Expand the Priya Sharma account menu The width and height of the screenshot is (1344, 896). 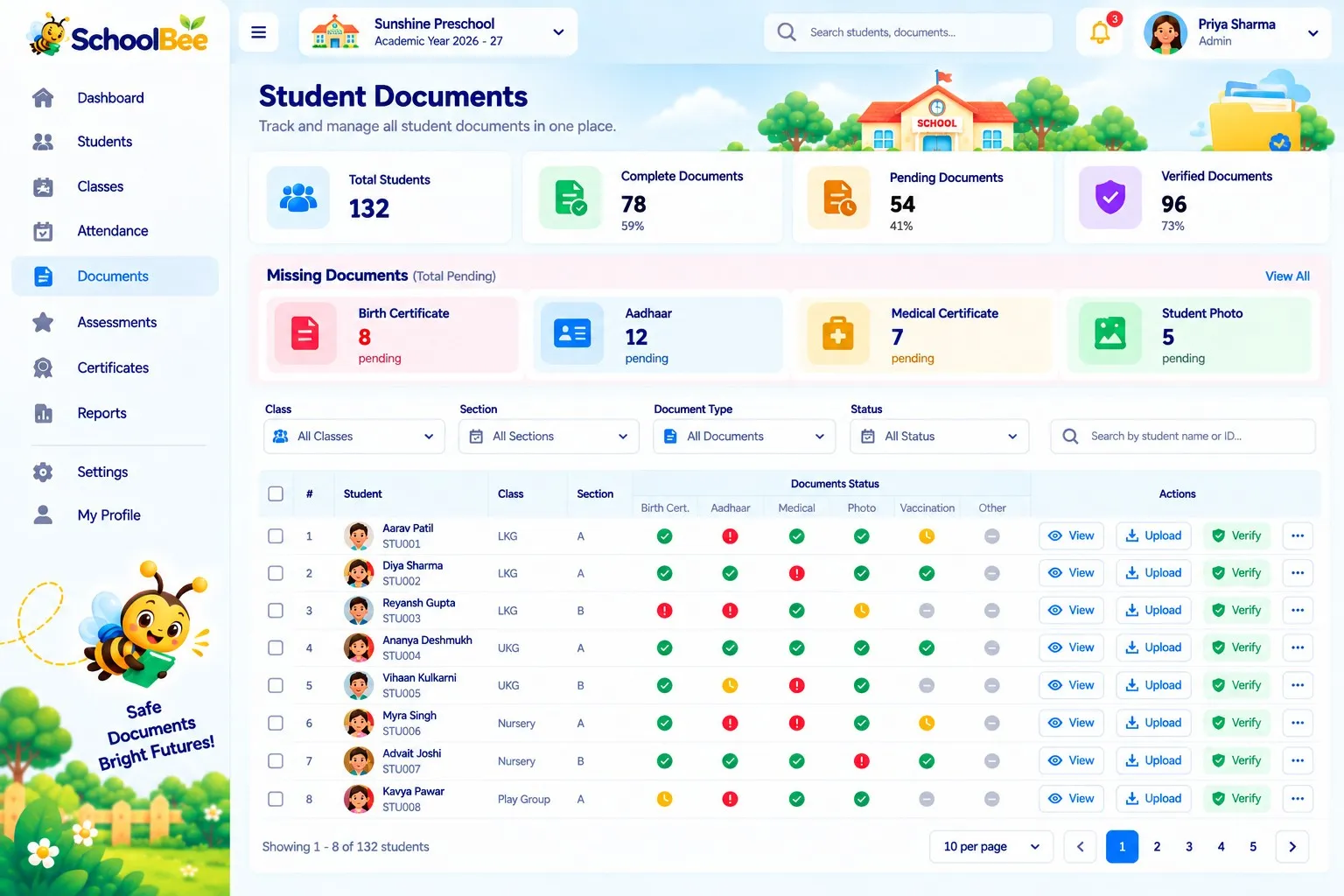click(1232, 33)
